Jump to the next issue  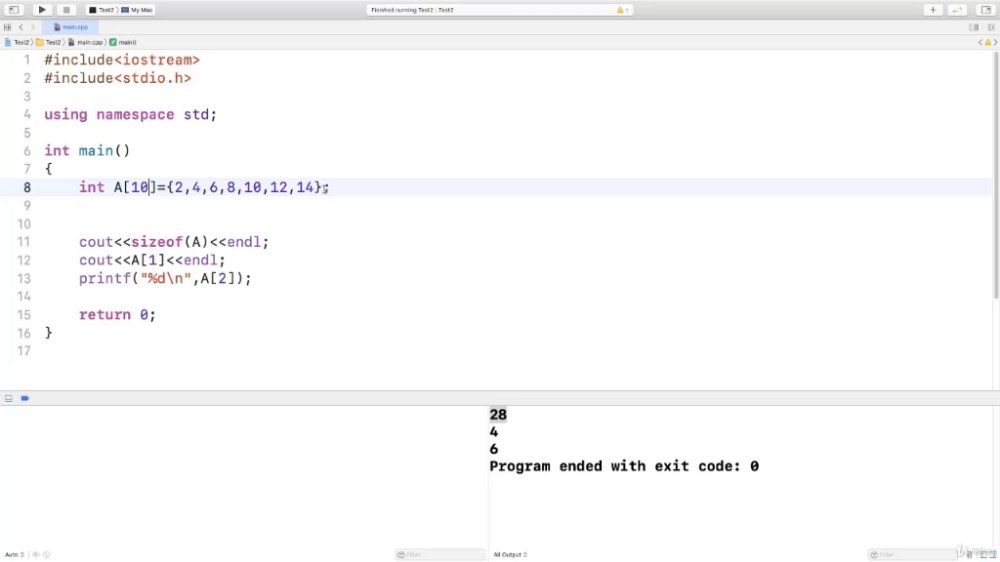tap(996, 42)
